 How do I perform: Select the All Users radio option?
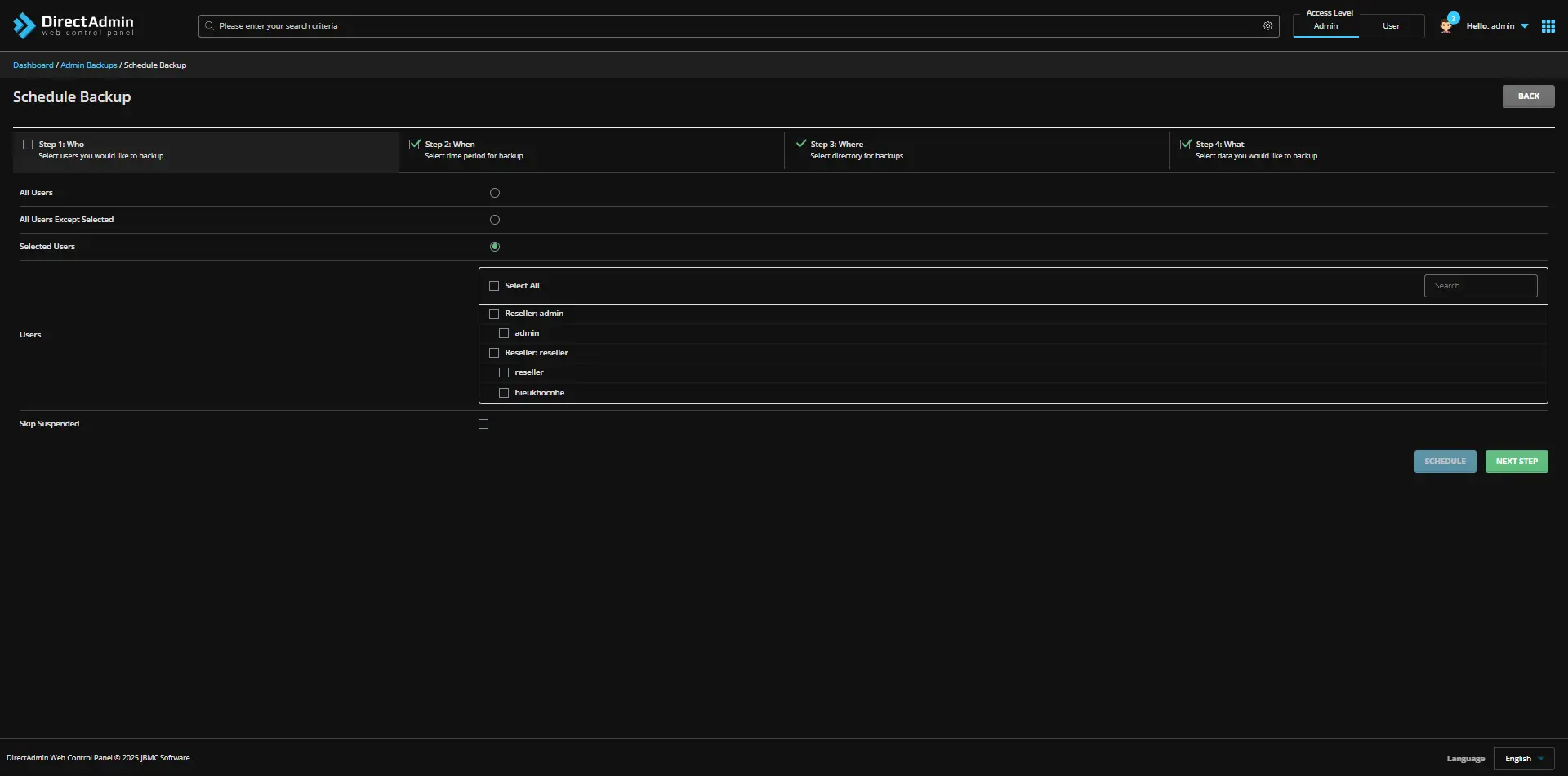point(495,194)
